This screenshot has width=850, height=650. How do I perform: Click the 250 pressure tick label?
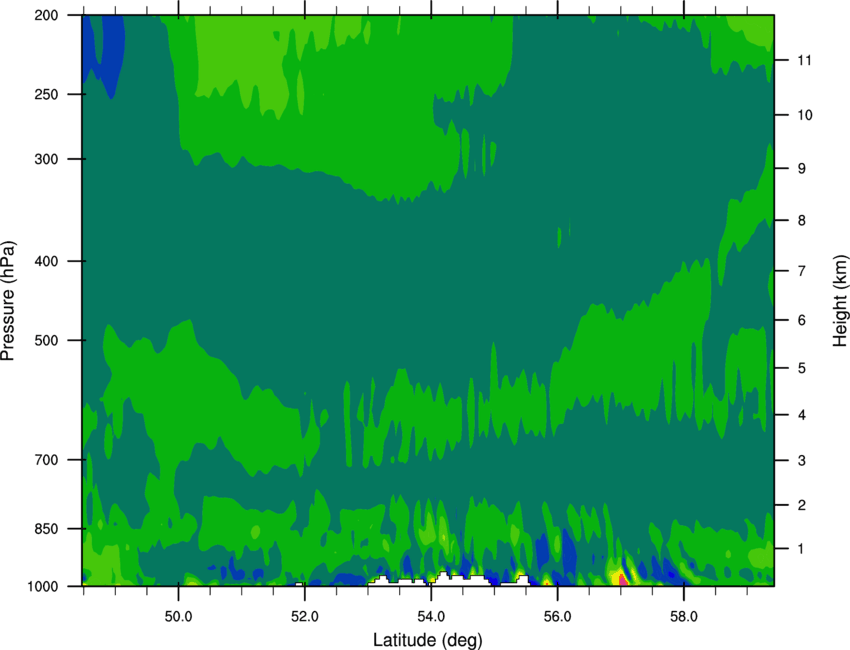pyautogui.click(x=46, y=94)
